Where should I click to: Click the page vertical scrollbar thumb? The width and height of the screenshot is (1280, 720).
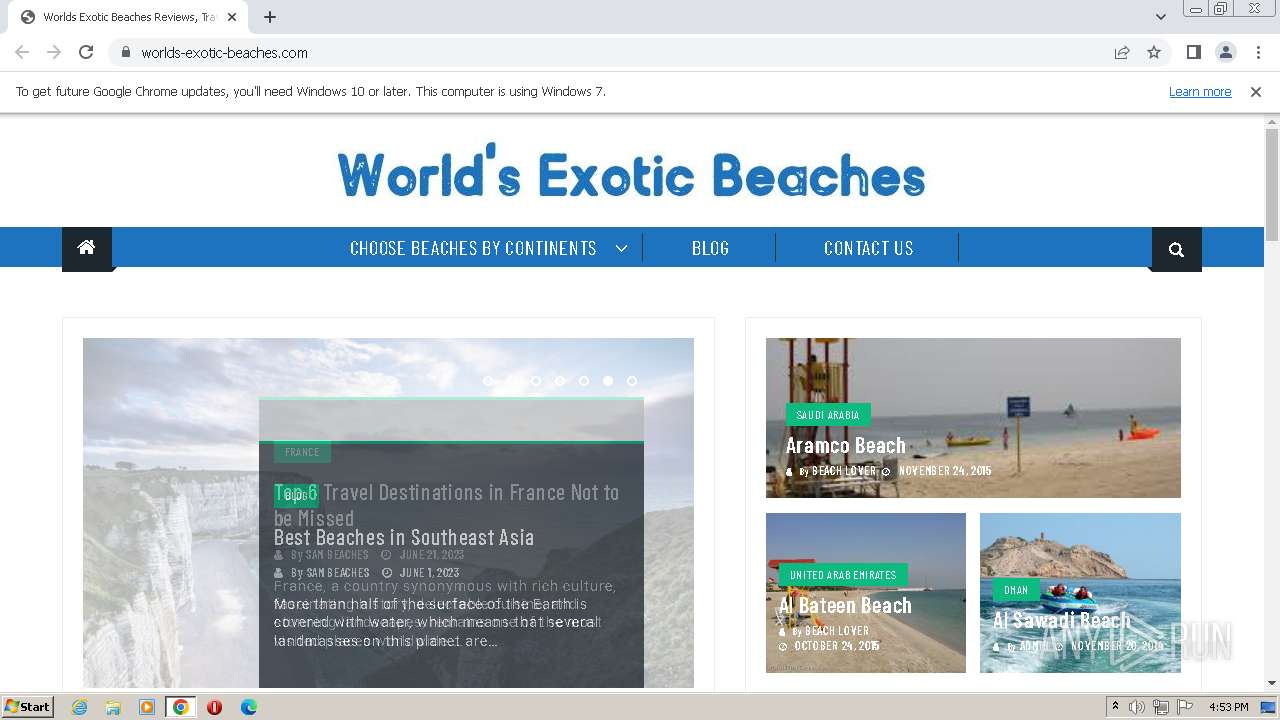tap(1272, 185)
